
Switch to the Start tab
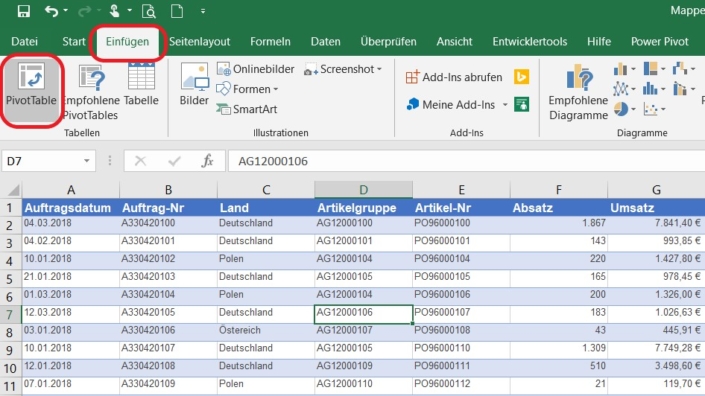point(74,41)
